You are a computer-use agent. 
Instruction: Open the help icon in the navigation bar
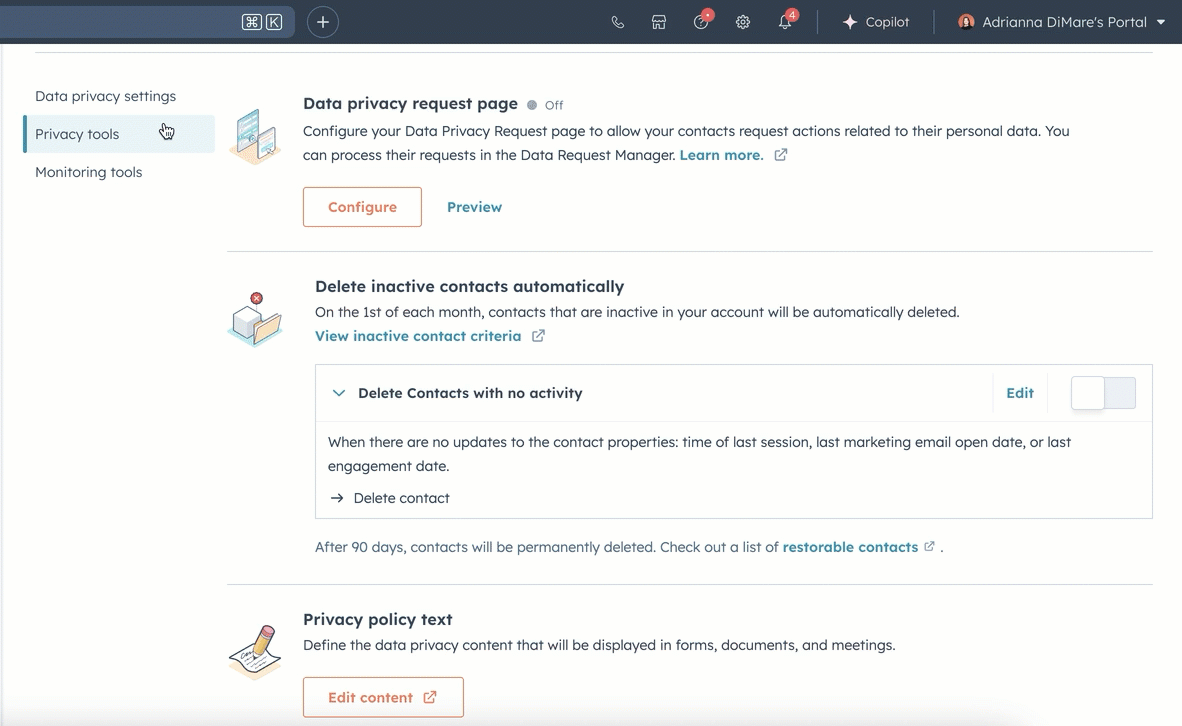701,21
